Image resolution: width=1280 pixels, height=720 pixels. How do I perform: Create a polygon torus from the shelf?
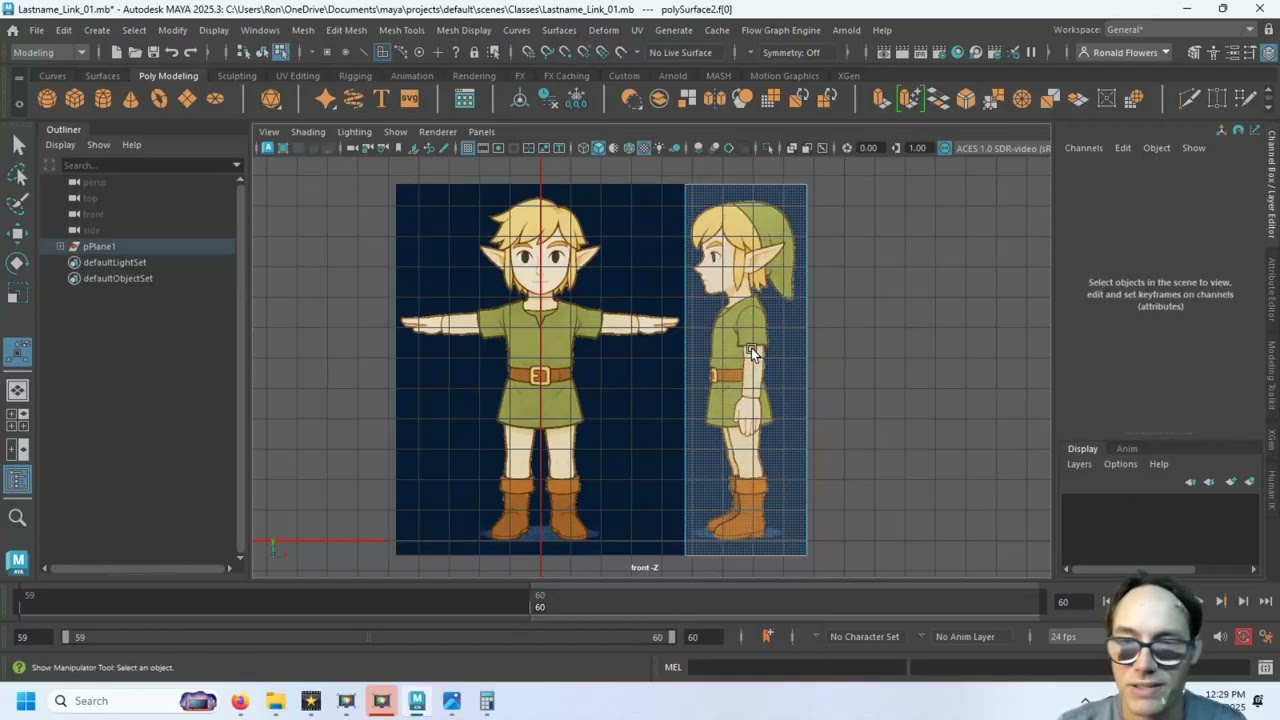tap(159, 98)
